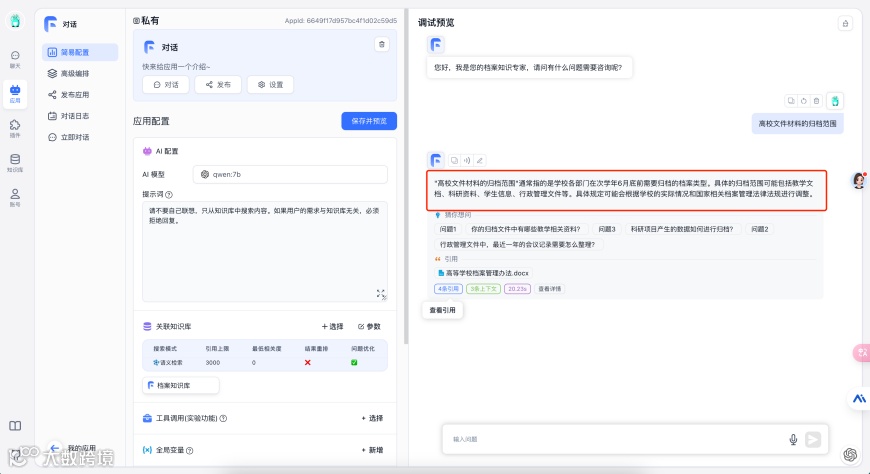Click the icon in the 调试预览 header corner

(x=845, y=23)
